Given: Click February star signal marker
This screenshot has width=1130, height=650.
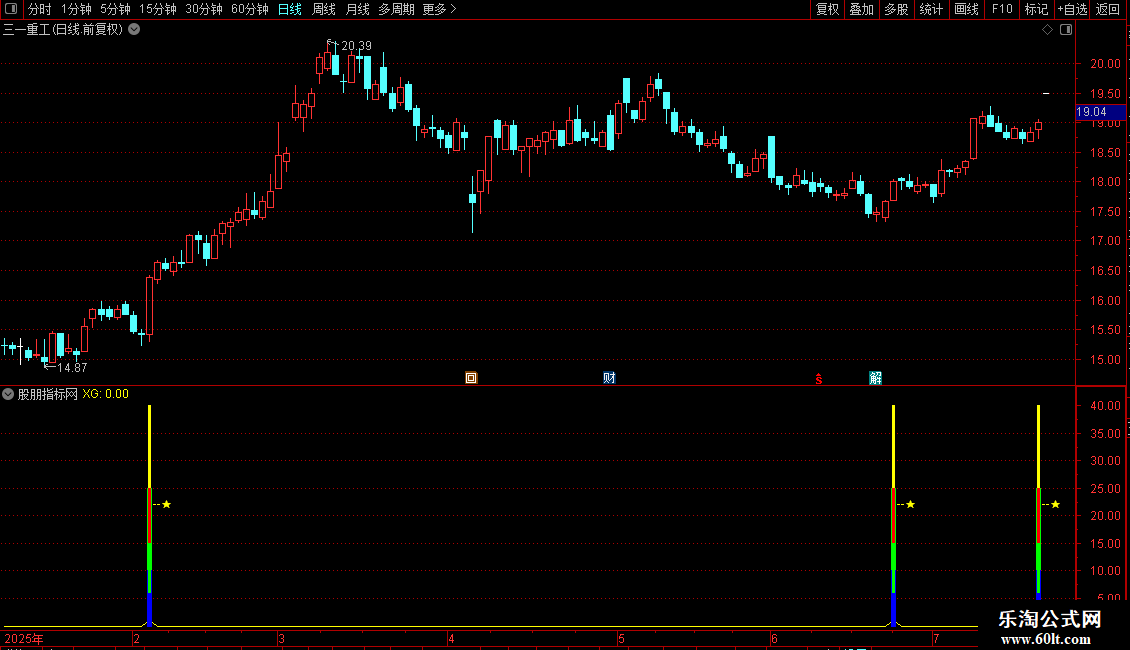Looking at the screenshot, I should pos(166,504).
